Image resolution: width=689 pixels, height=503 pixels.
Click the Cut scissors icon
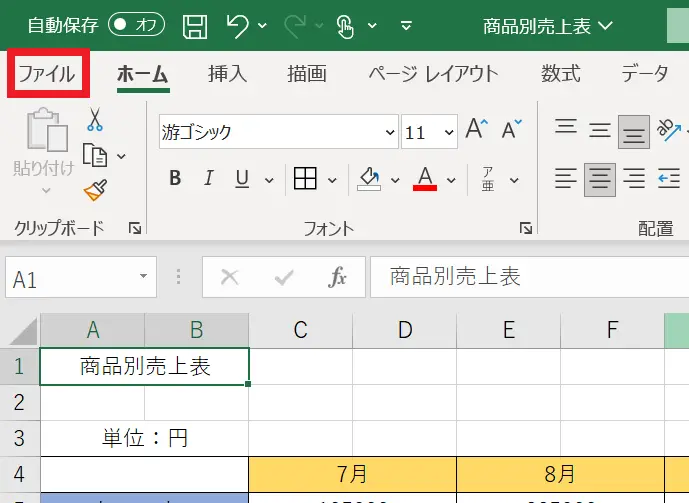[x=94, y=119]
